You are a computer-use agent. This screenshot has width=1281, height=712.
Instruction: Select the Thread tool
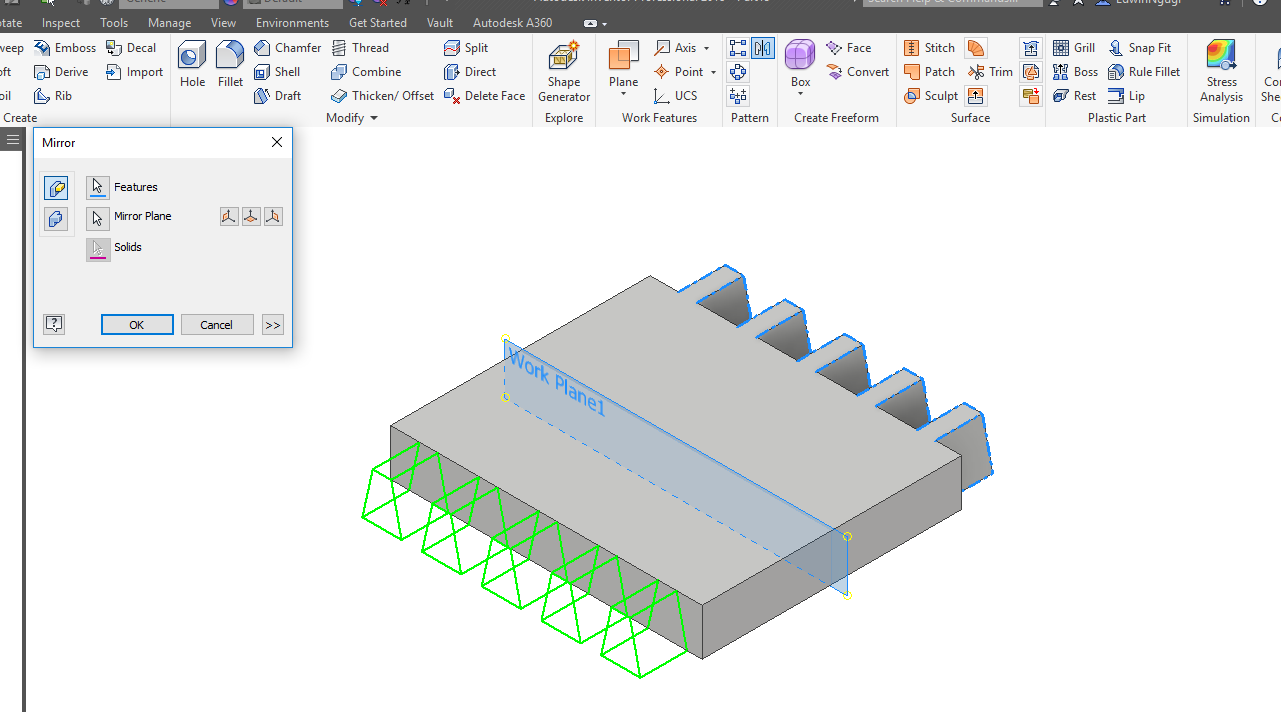[360, 48]
